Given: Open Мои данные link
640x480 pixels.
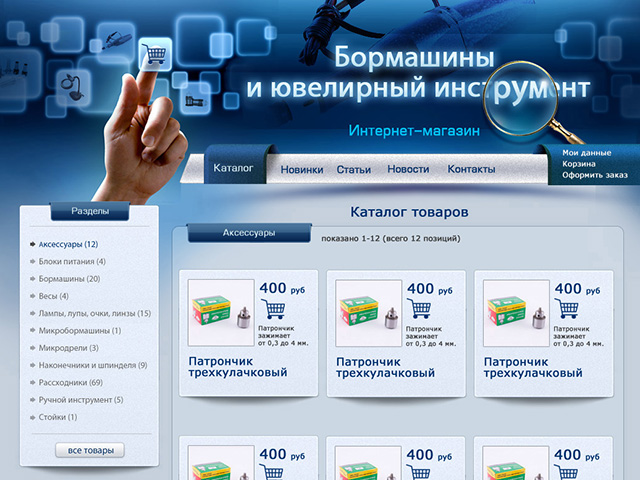Looking at the screenshot, I should tap(587, 153).
